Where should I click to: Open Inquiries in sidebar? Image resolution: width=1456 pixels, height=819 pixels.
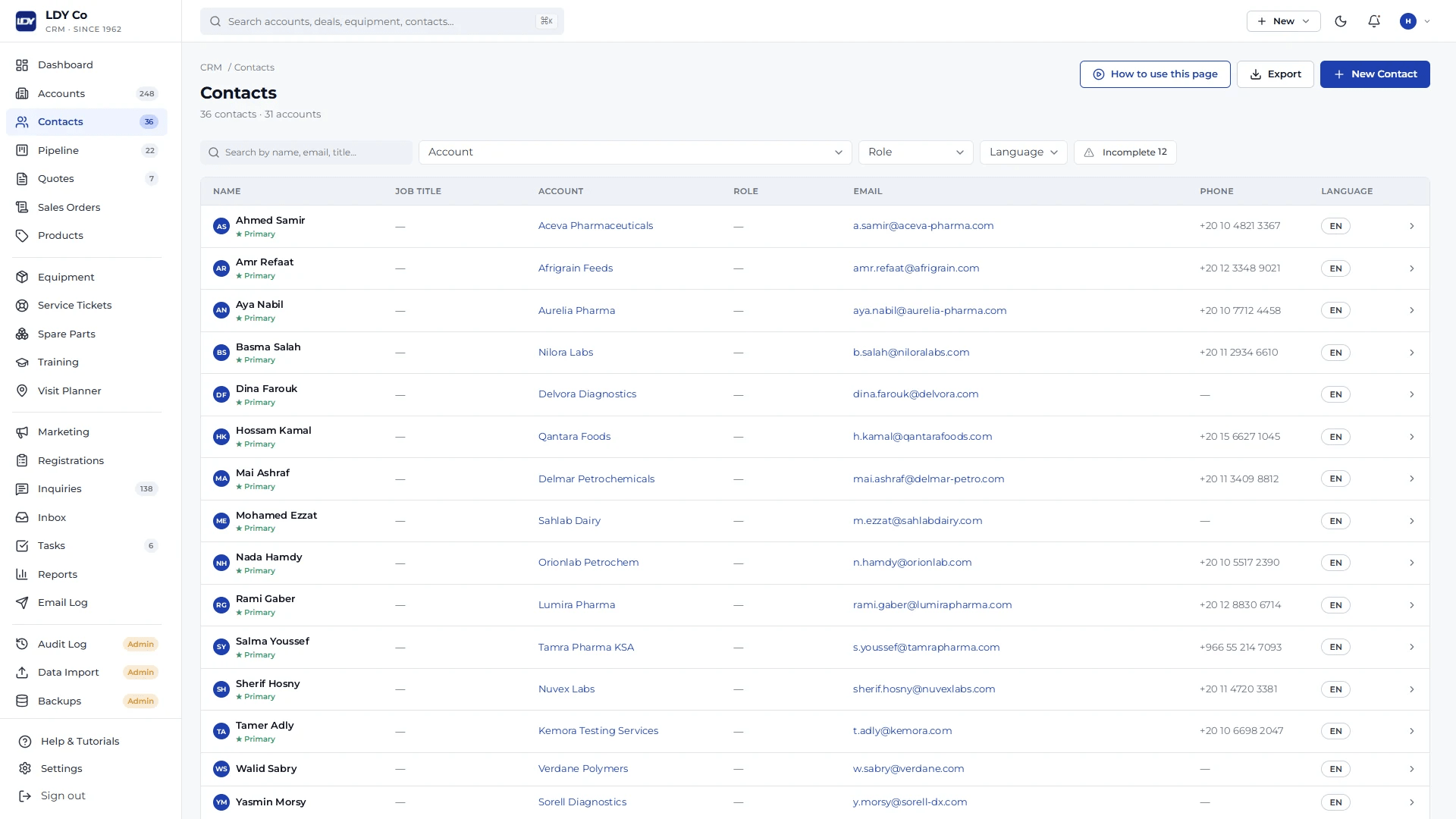[86, 489]
